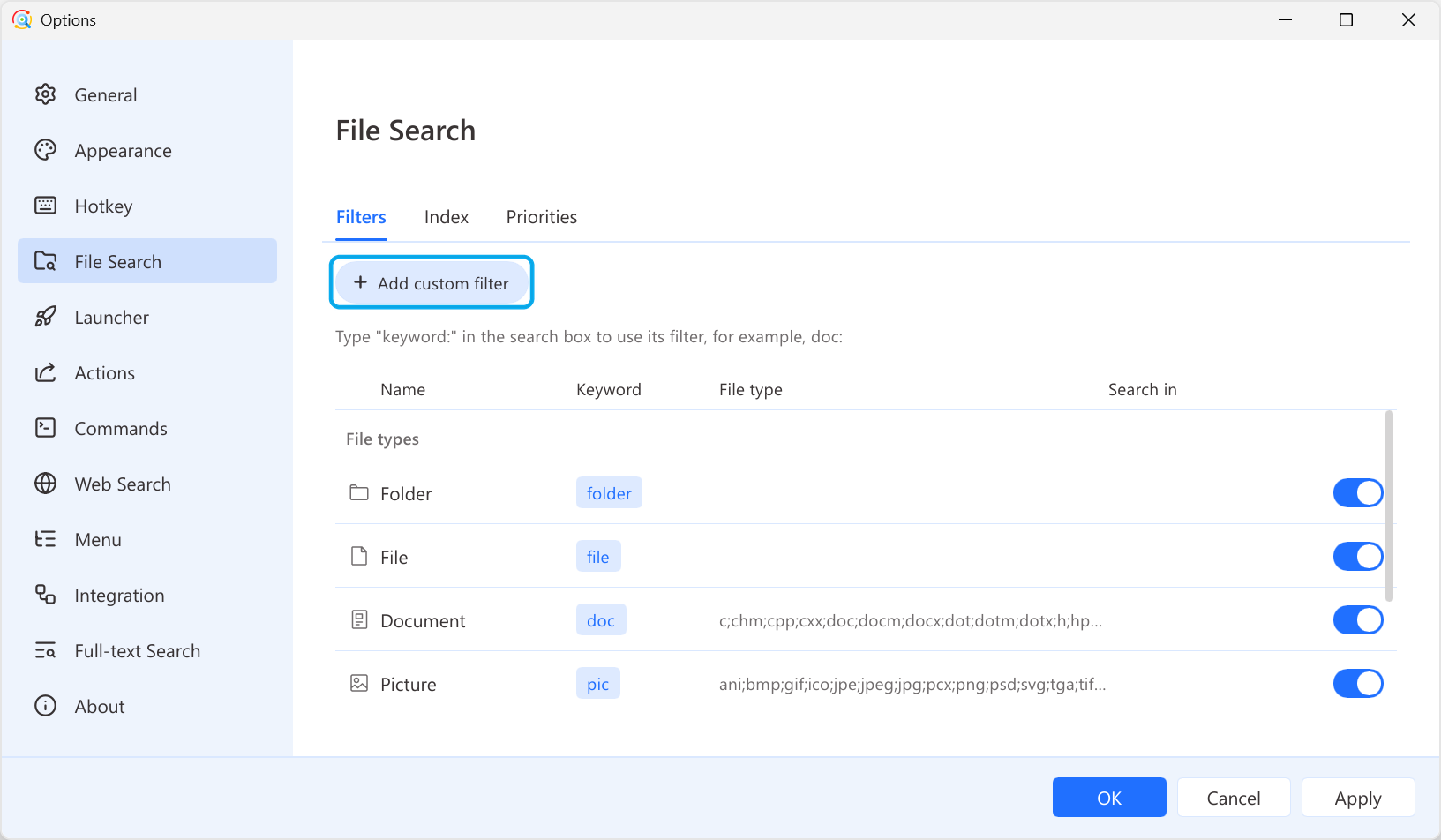Screen dimensions: 1441x840
Task: Click the Appearance palette icon
Action: tap(45, 150)
